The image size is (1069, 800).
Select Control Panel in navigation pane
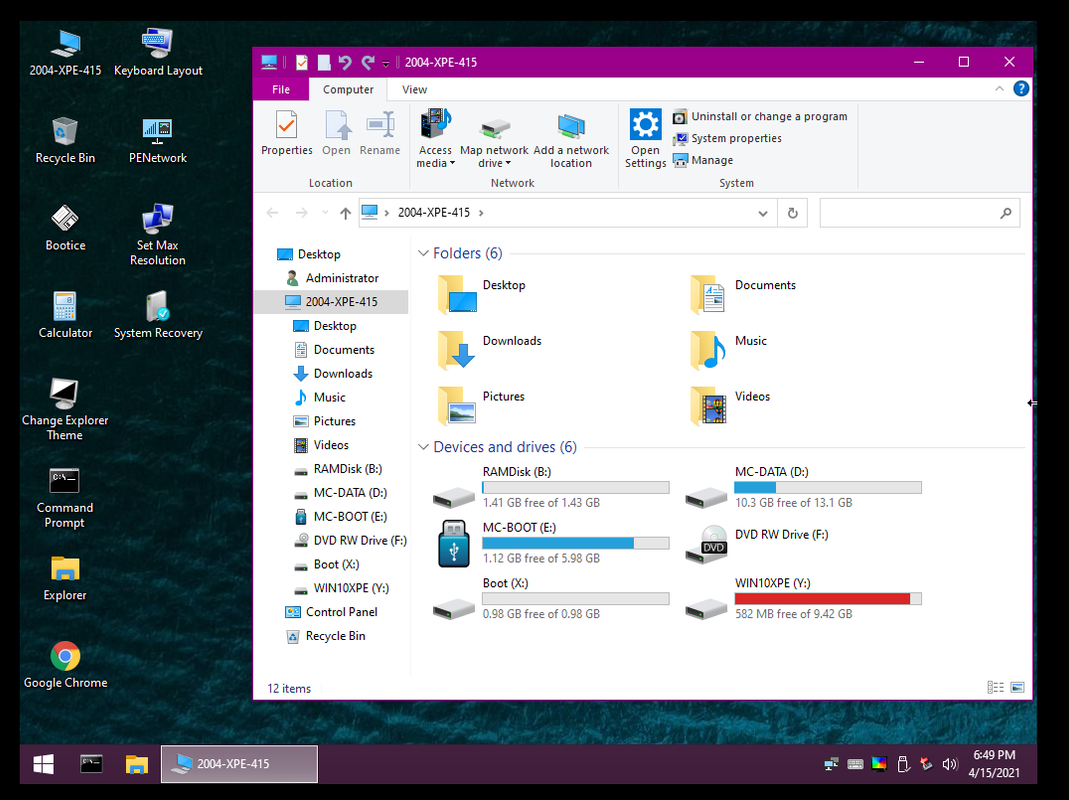[x=332, y=612]
